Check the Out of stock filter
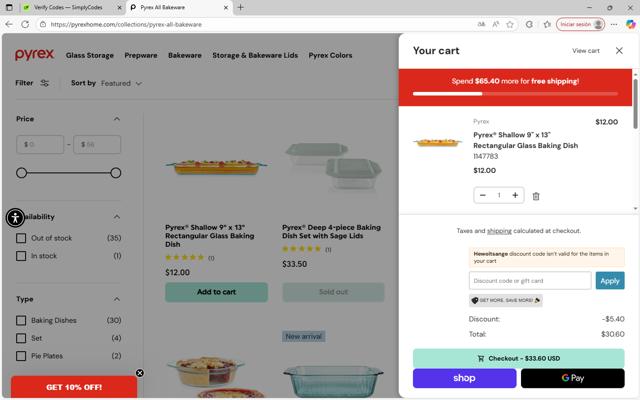Viewport: 640px width, 400px height. click(x=21, y=238)
